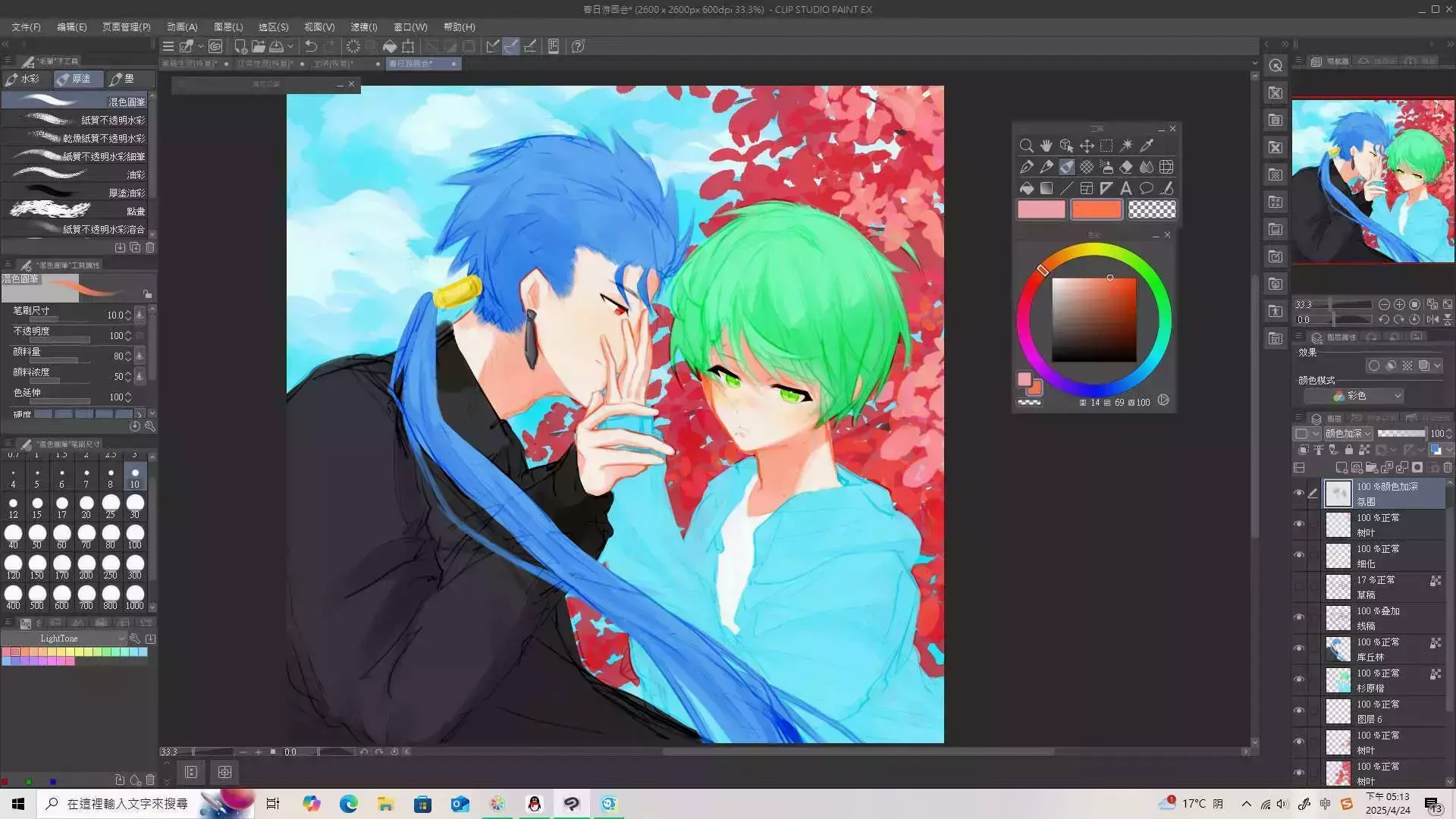Click the Undo arrow in command bar
This screenshot has height=819, width=1456.
(x=311, y=46)
